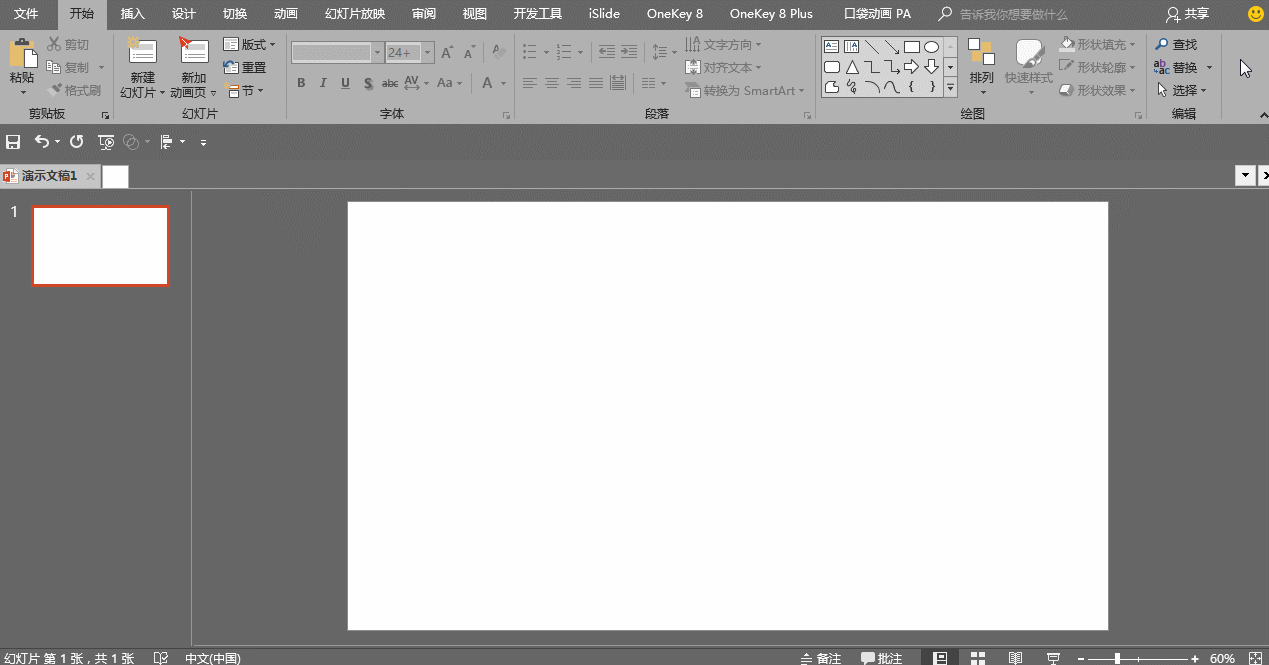Click the center align paragraph icon

point(551,83)
